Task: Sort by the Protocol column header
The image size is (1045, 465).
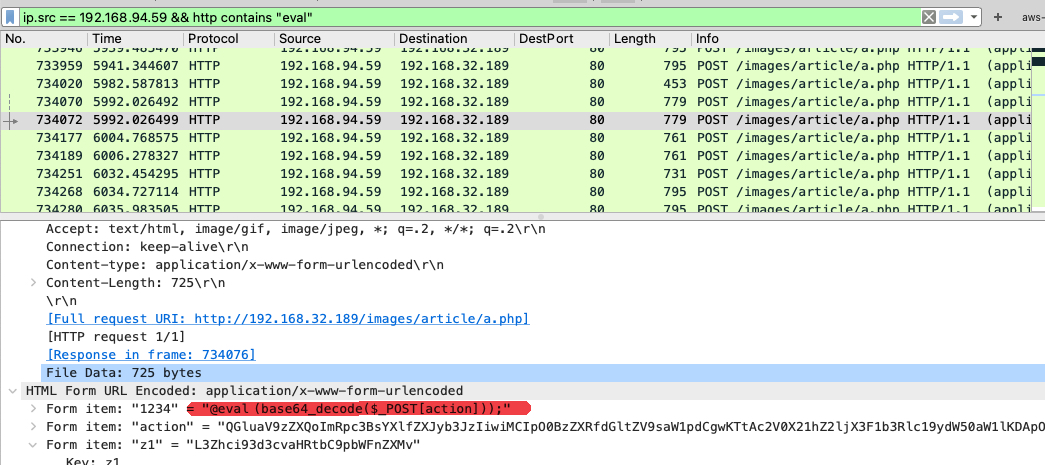Action: (212, 39)
